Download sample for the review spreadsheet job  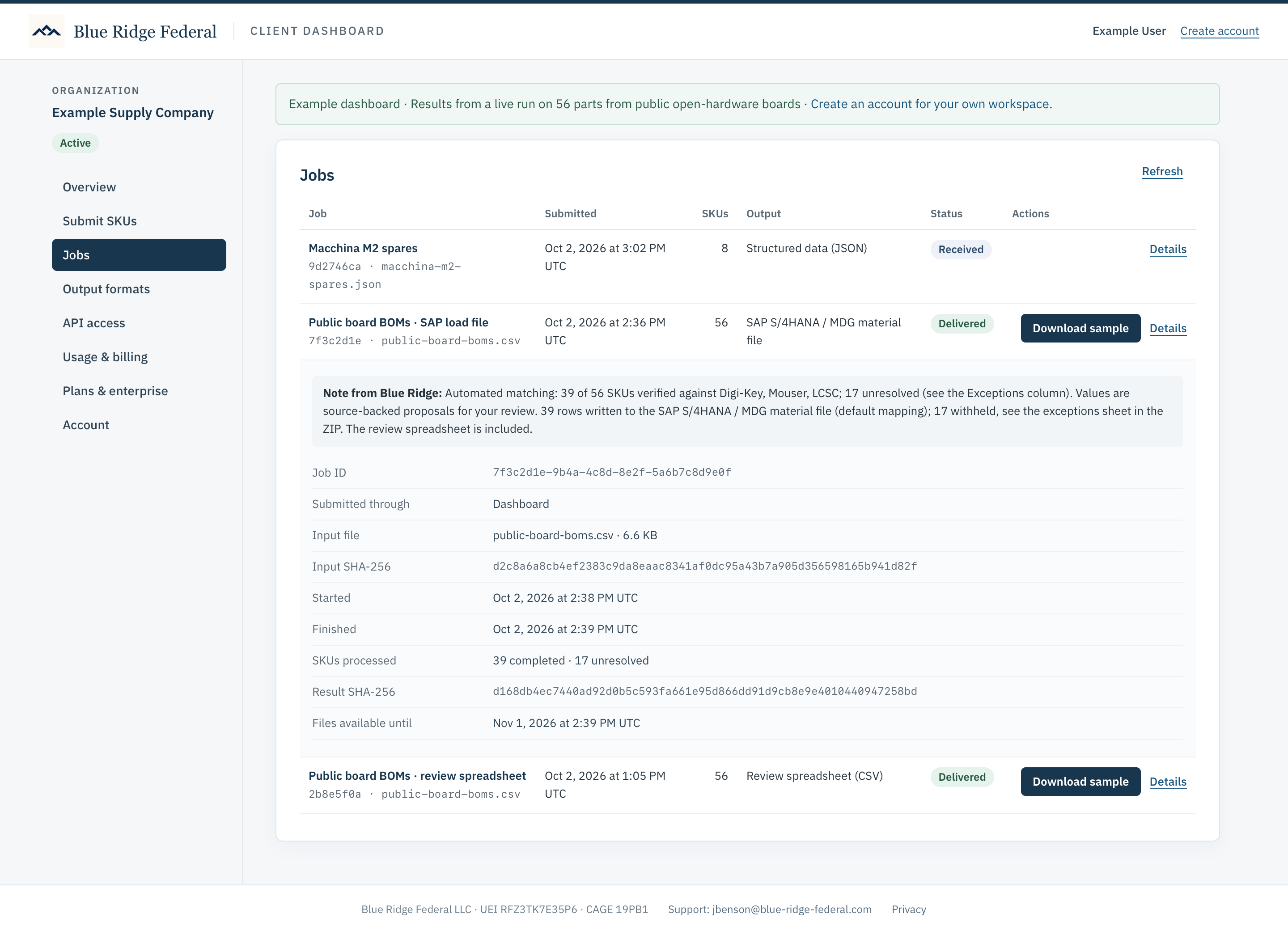[x=1080, y=782]
